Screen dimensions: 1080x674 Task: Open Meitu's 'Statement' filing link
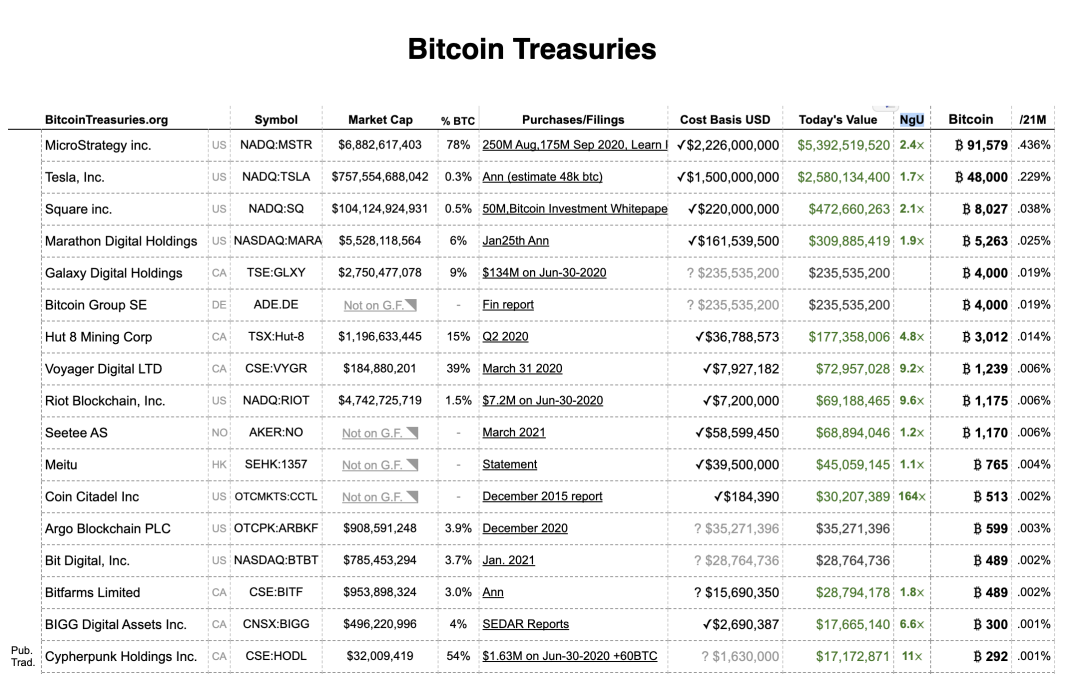509,464
